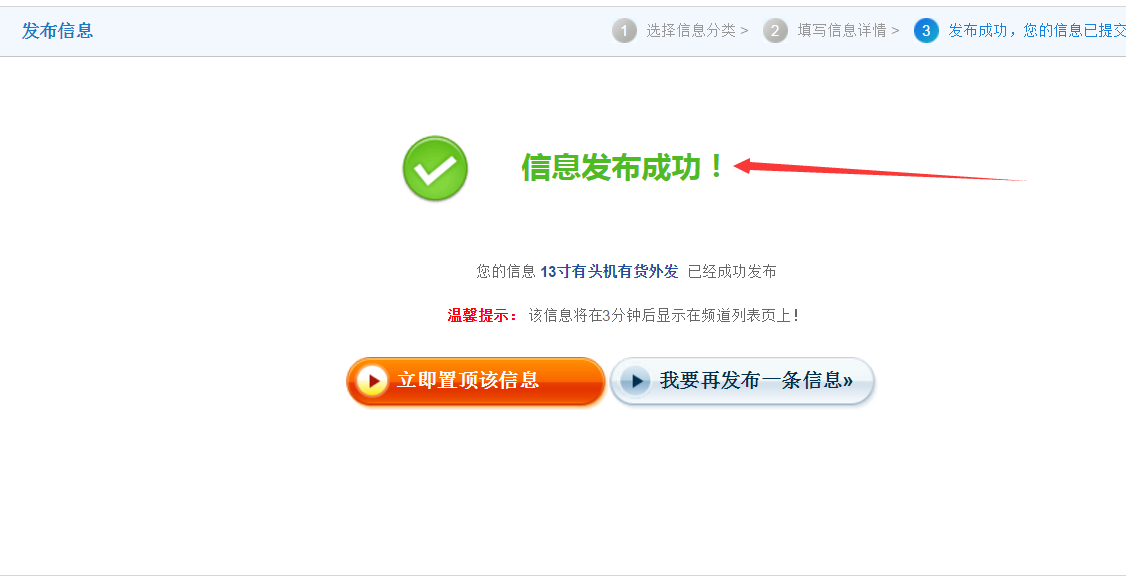
Task: Click the blue step 3 numbered circle
Action: tap(926, 31)
